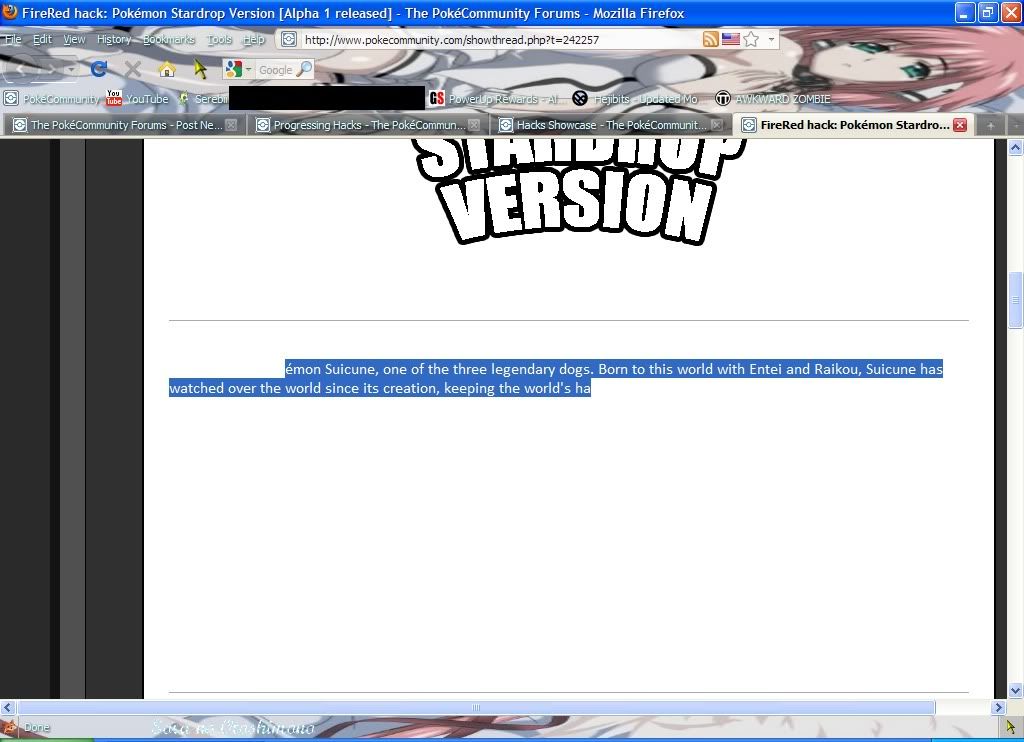The height and width of the screenshot is (742, 1024).
Task: Click the horizontal scrollbar left arrow
Action: coord(8,707)
